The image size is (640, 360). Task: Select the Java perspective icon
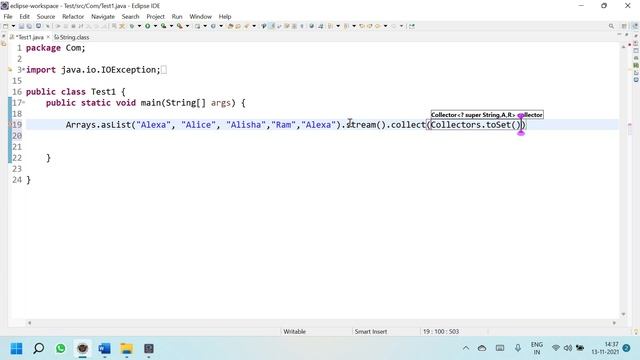635,26
